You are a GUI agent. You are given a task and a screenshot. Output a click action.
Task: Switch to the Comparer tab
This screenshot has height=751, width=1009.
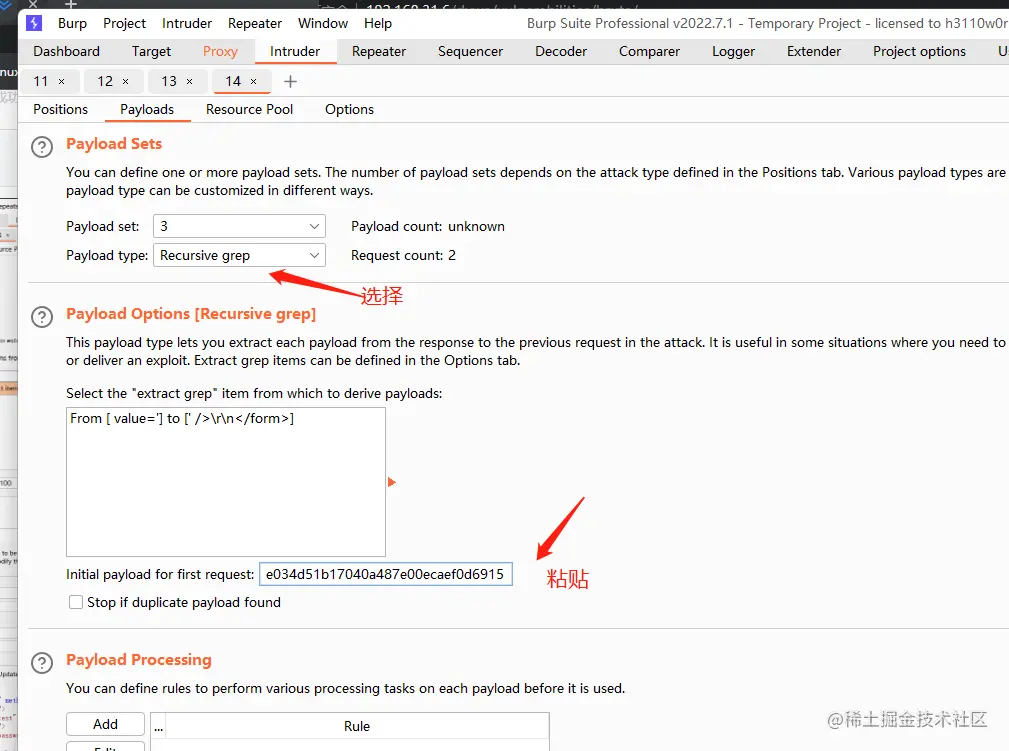point(649,51)
